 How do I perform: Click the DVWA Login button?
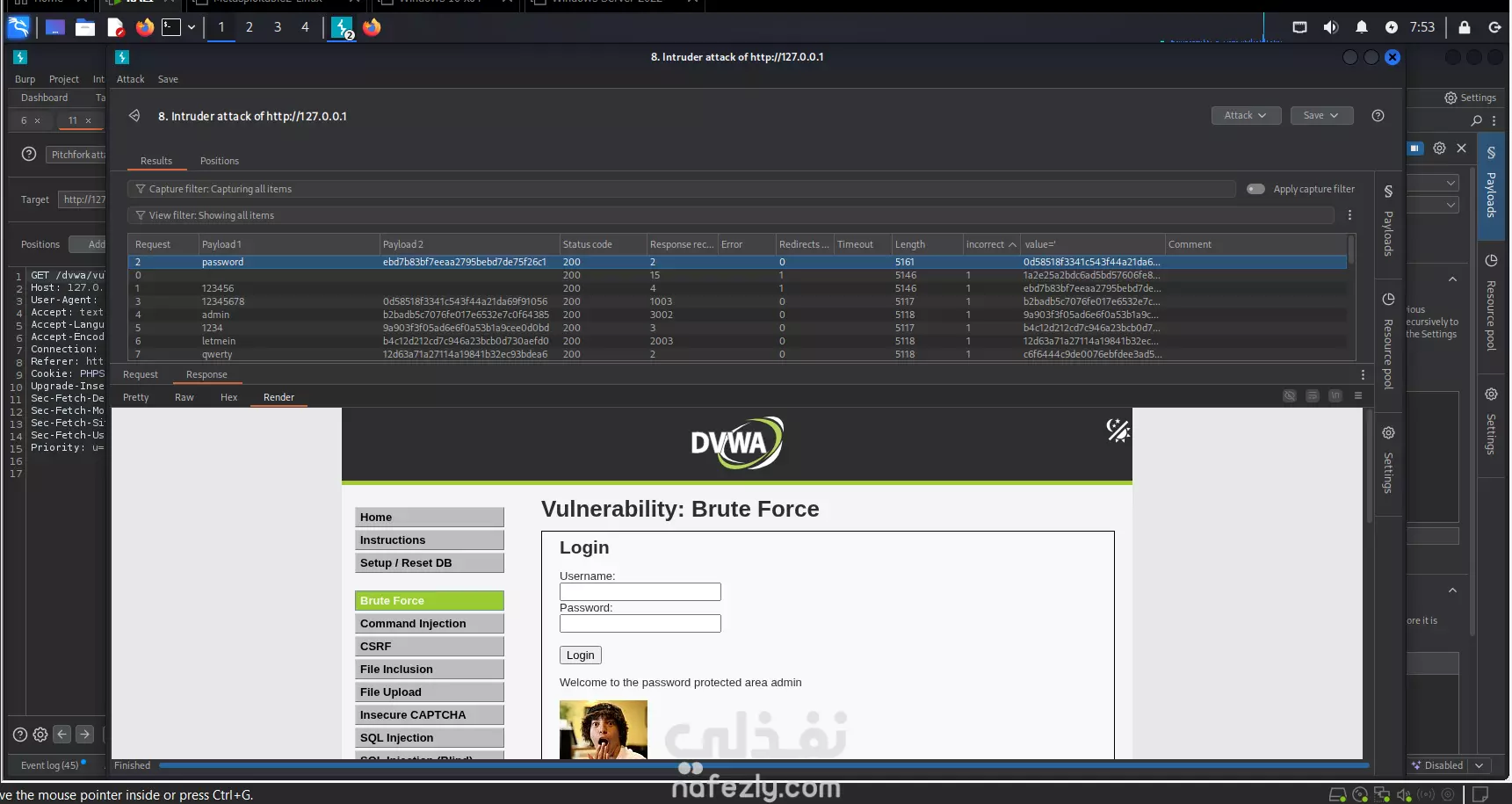click(x=580, y=655)
